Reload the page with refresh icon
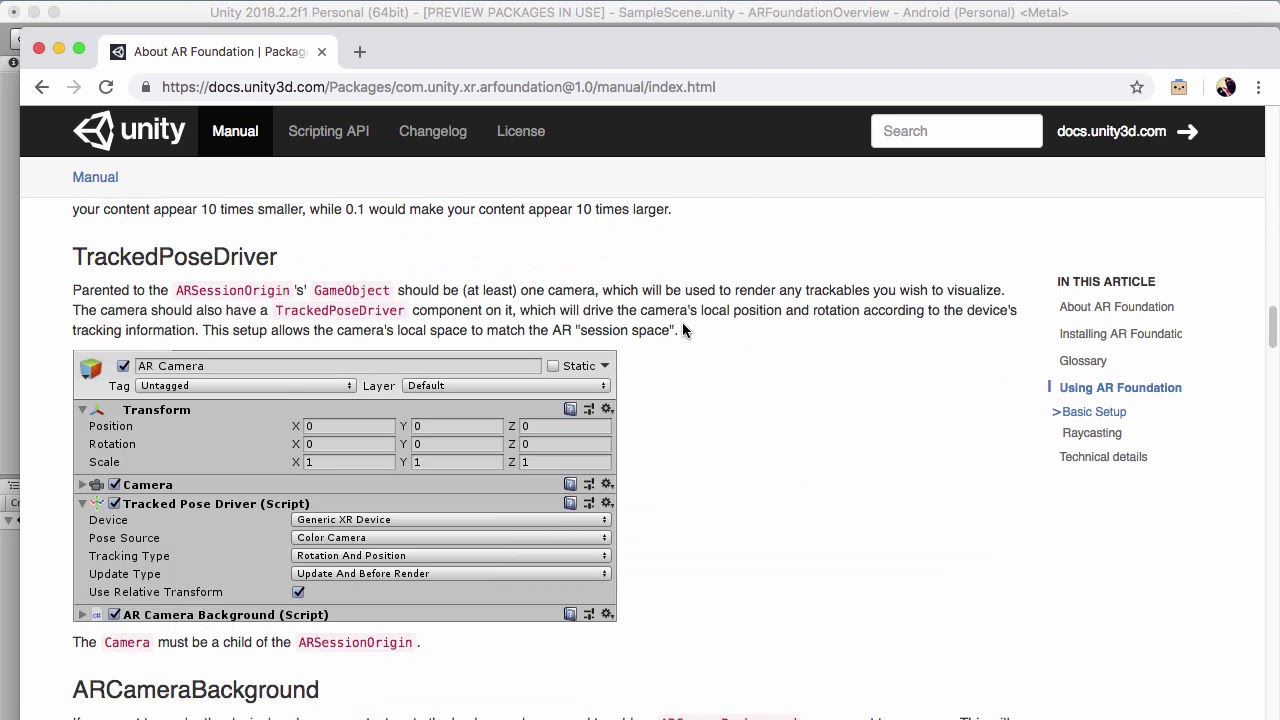This screenshot has width=1280, height=720. pos(106,87)
